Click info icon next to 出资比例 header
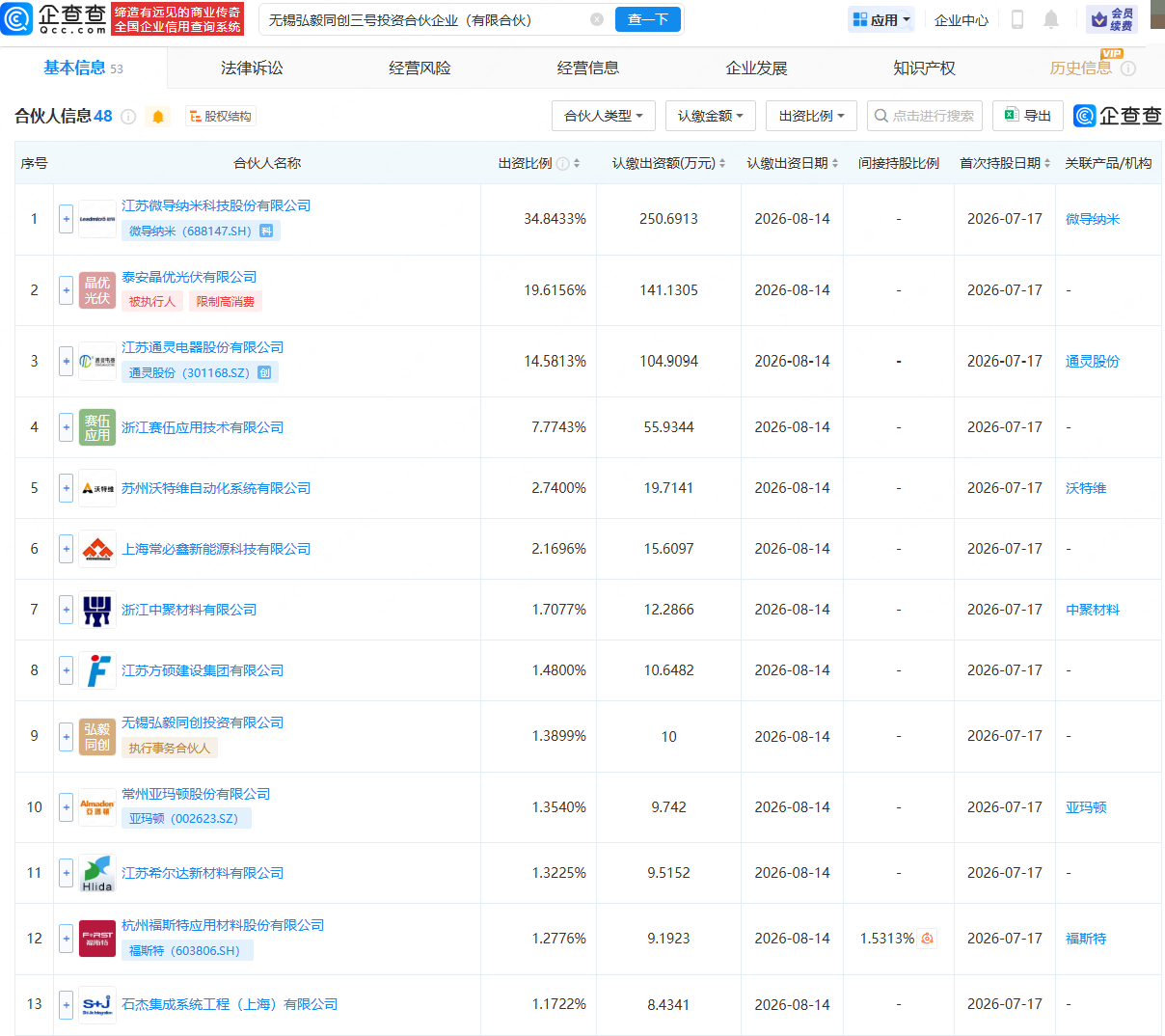 click(x=562, y=164)
